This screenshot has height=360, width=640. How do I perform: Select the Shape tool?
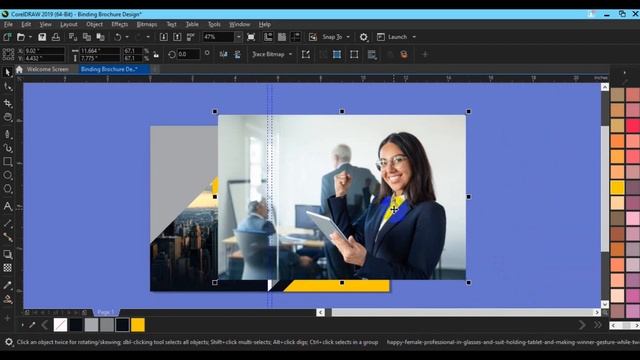pos(7,87)
